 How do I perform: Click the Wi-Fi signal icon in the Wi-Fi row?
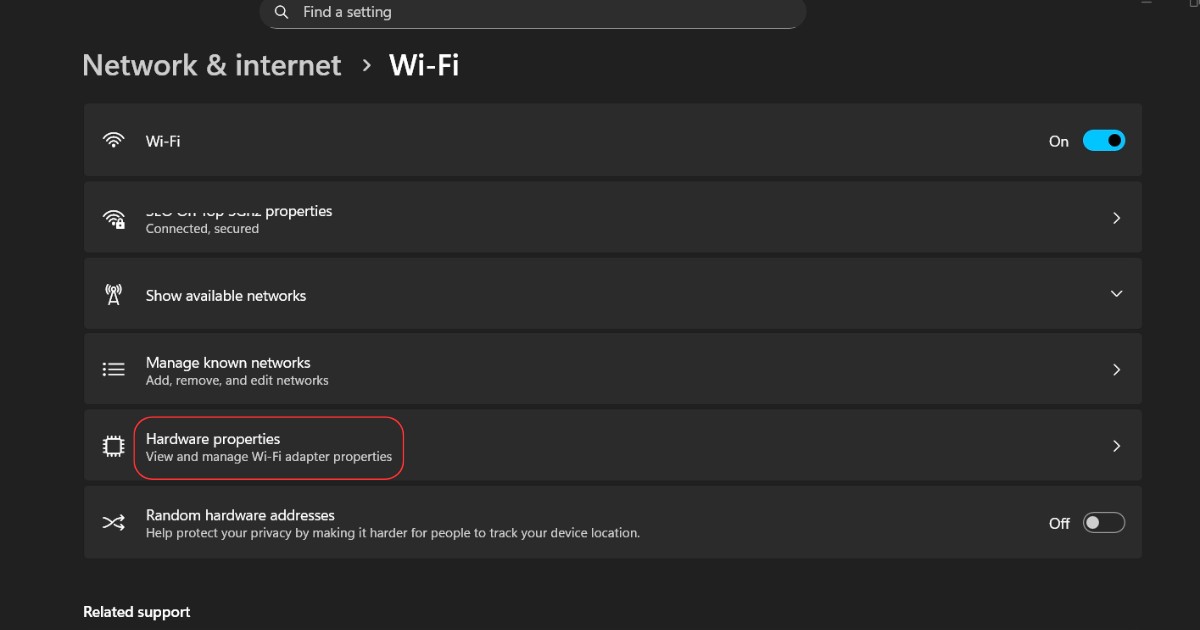pos(113,140)
